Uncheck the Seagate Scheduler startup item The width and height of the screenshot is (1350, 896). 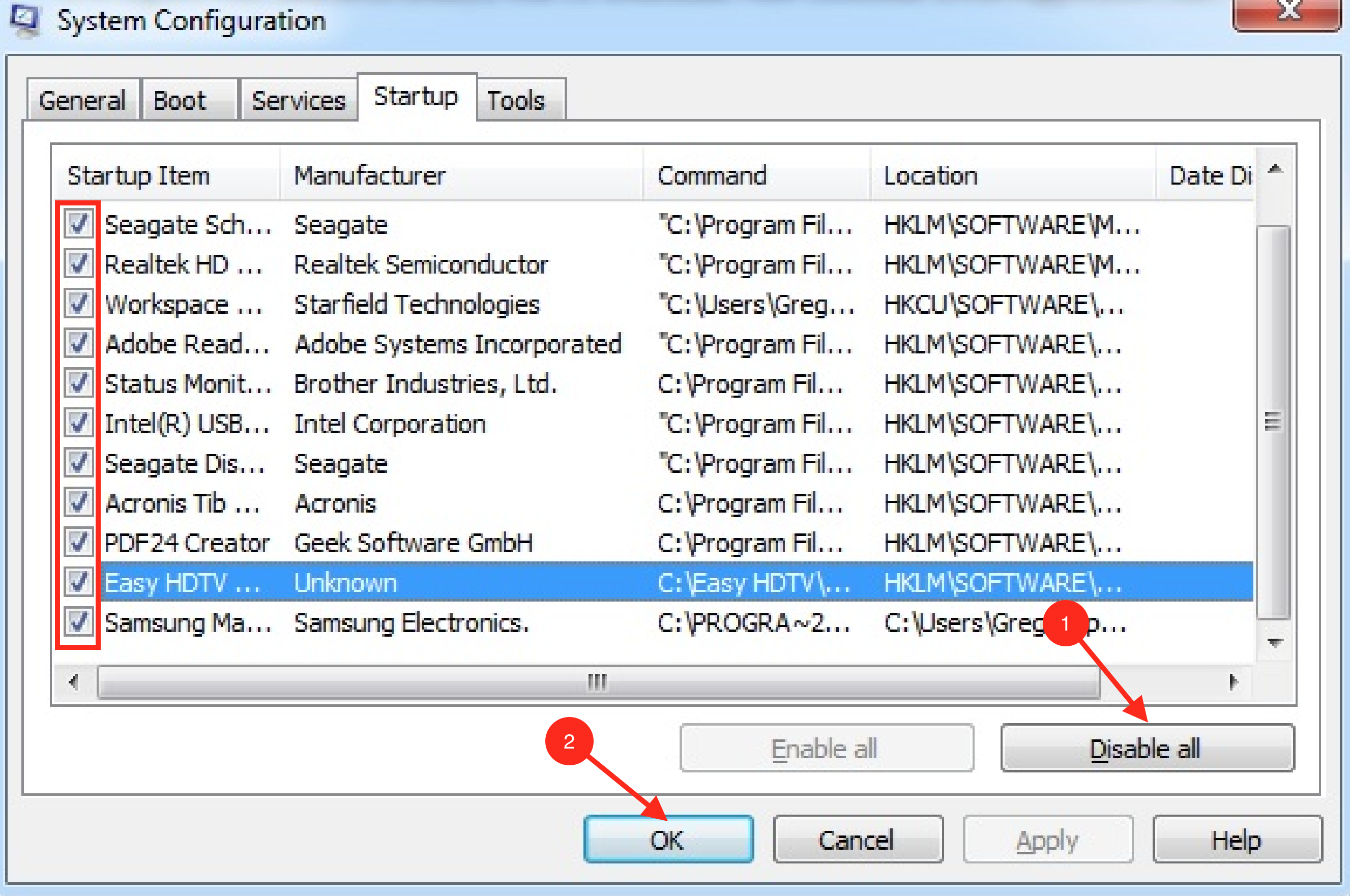click(x=78, y=223)
